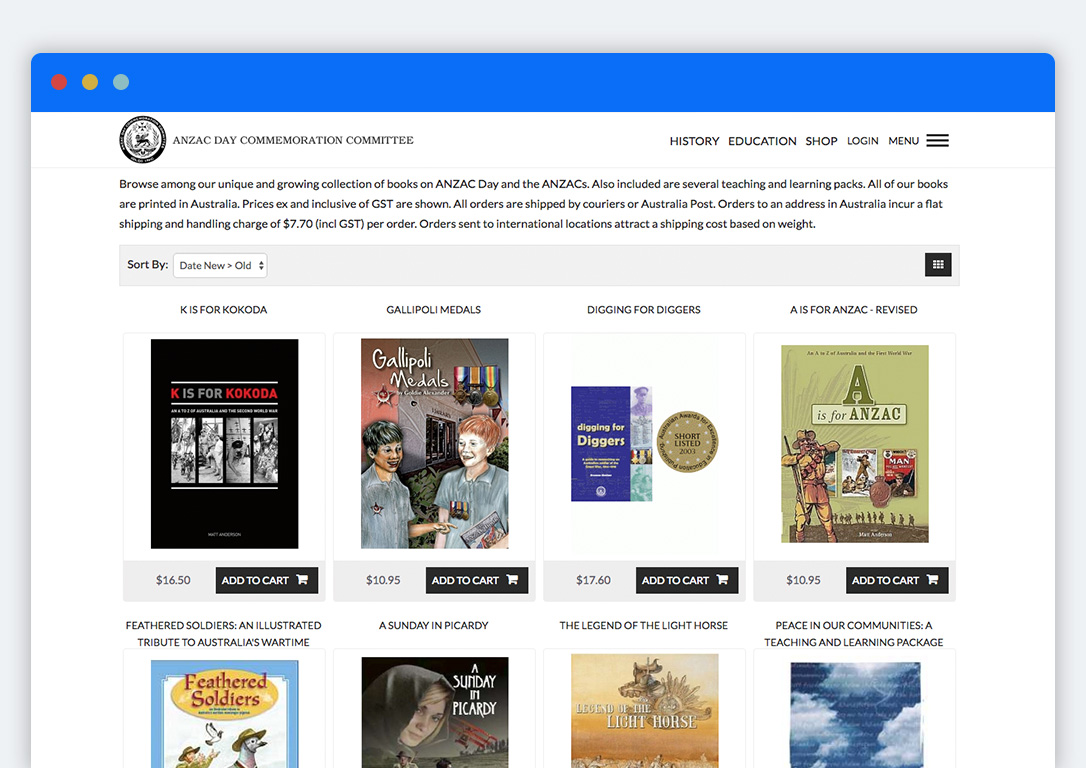Viewport: 1086px width, 768px height.
Task: Open K IS FOR KOKODA title link
Action: 224,310
